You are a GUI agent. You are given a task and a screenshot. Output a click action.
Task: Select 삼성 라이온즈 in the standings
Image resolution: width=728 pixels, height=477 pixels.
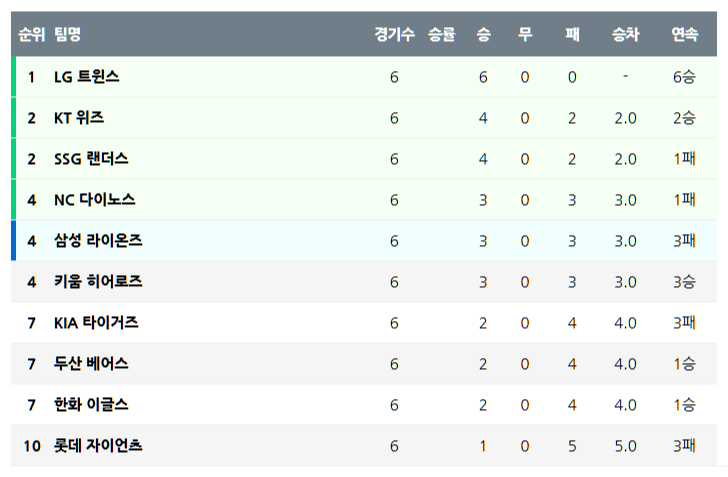98,241
